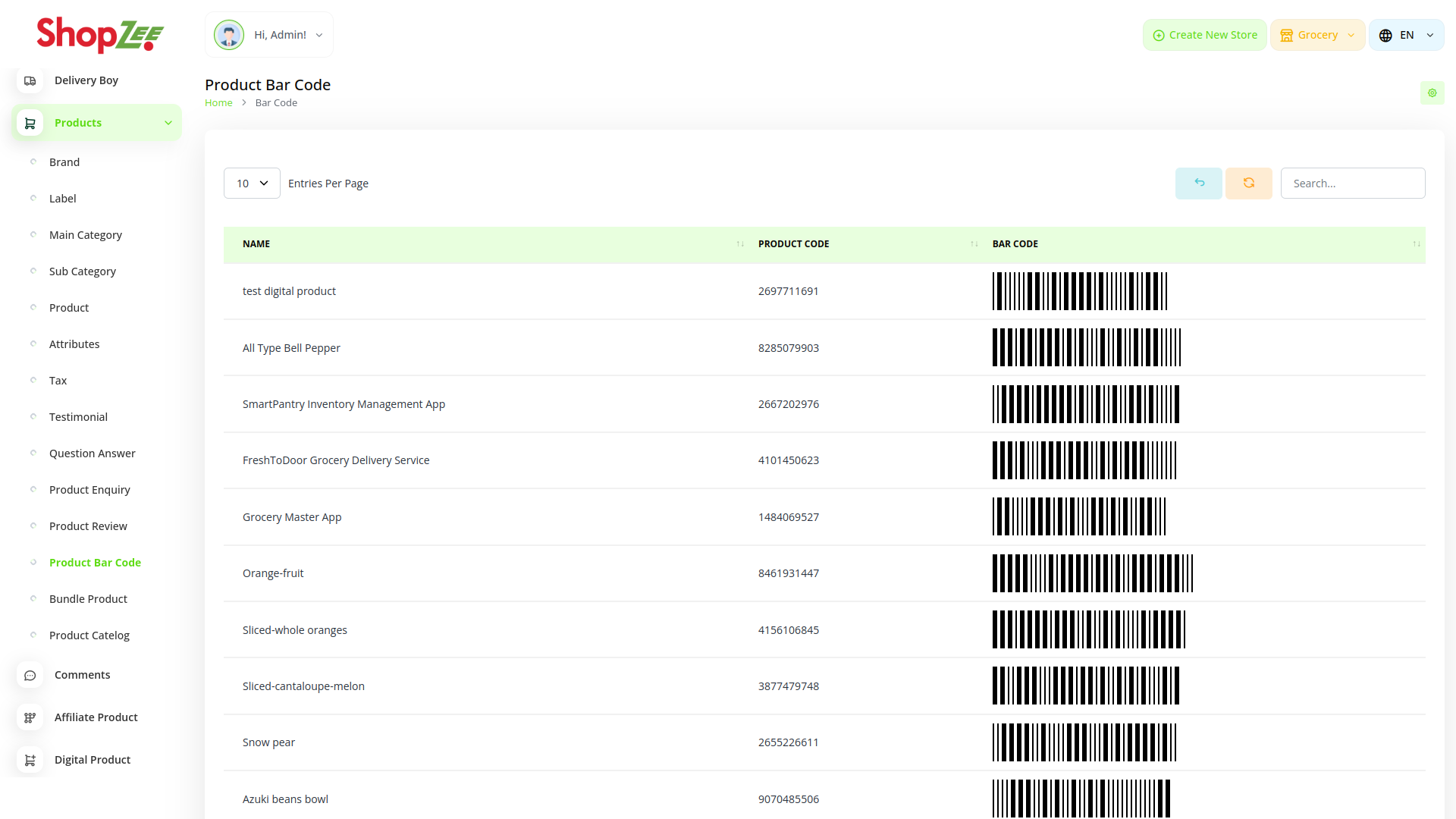The image size is (1456, 819).
Task: Go to Bundle Product menu item
Action: (88, 599)
